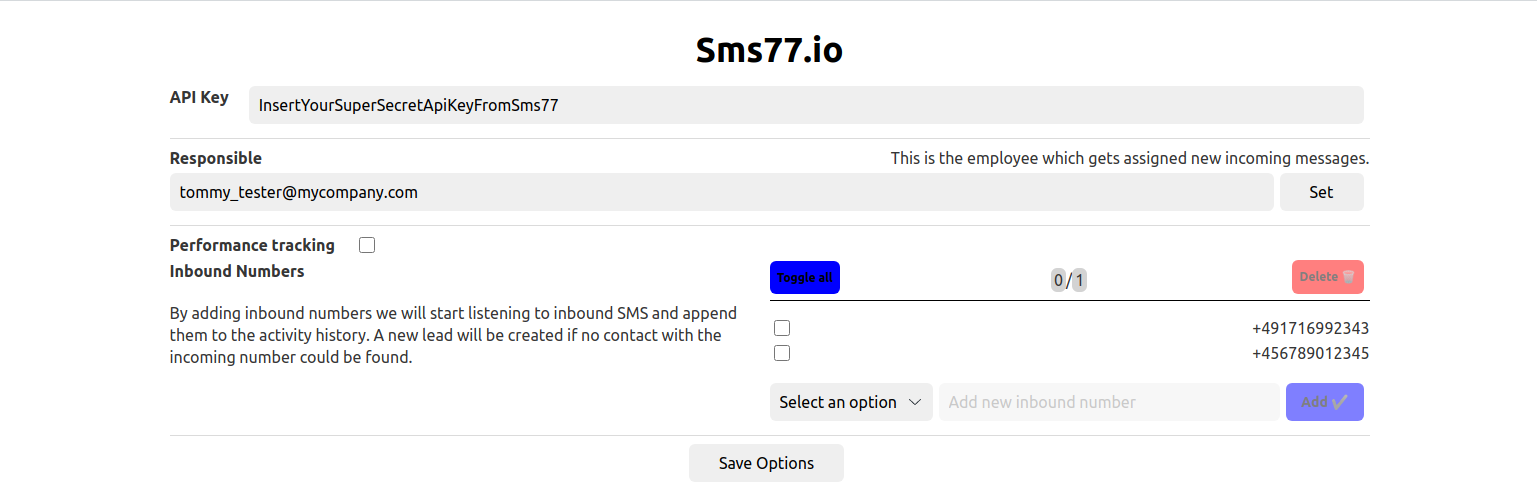
Task: Click the Sms77.io page title
Action: click(769, 51)
